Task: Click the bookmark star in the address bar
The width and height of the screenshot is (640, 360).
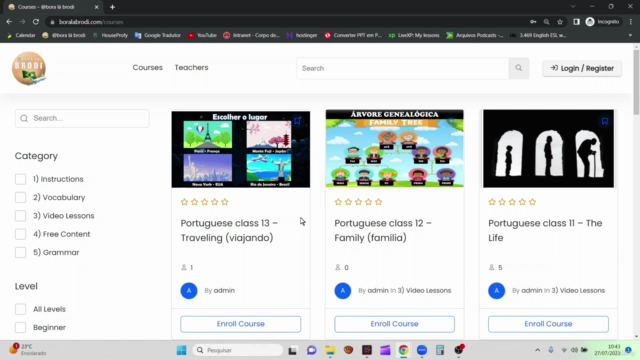Action: pyautogui.click(x=560, y=22)
